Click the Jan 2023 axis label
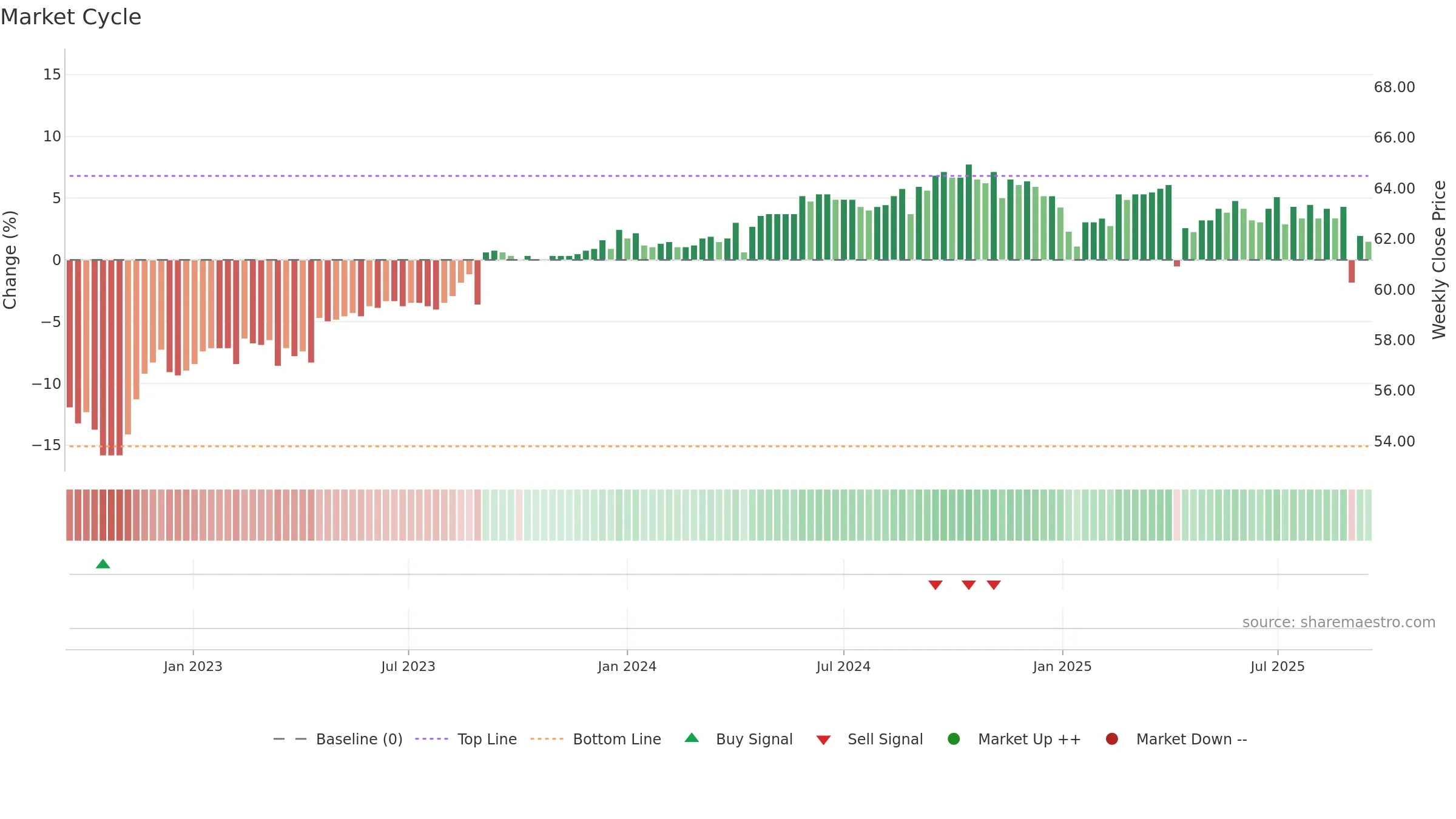 point(193,667)
